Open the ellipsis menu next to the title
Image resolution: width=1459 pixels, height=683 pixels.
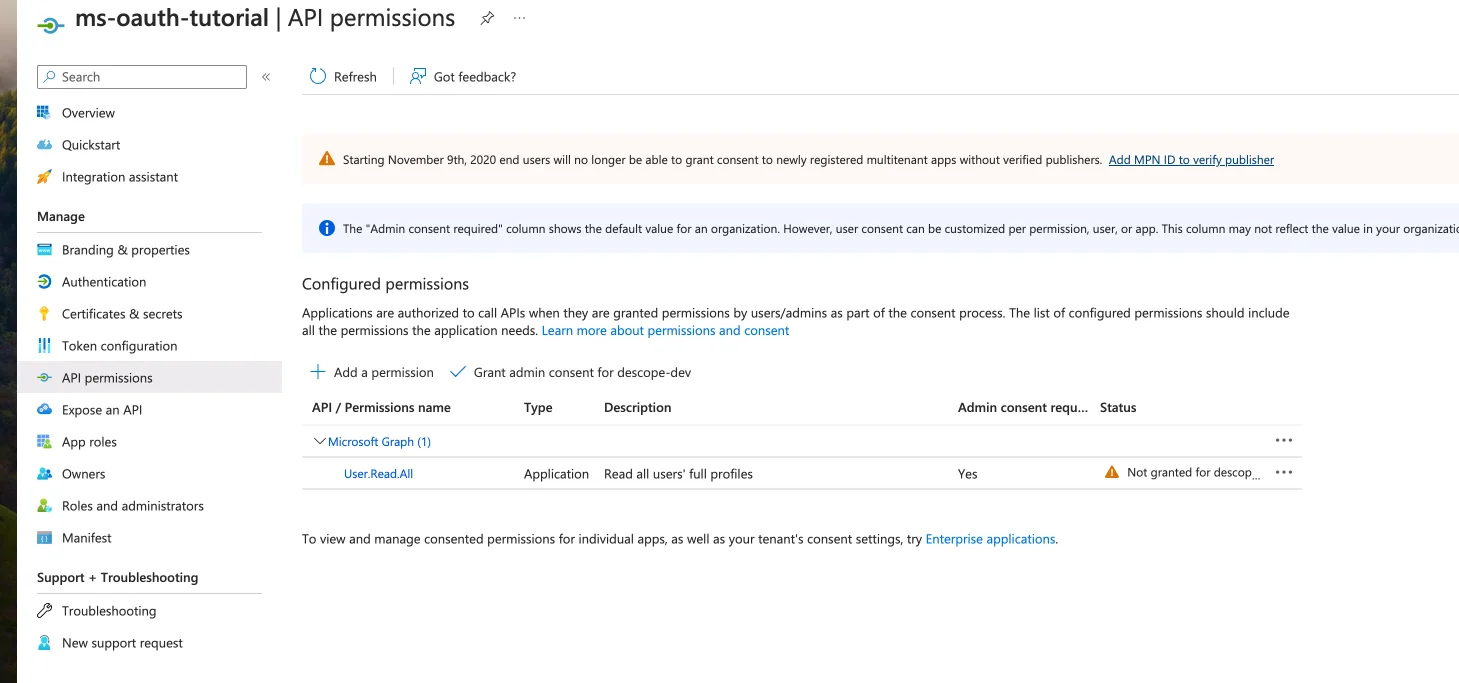pyautogui.click(x=519, y=18)
